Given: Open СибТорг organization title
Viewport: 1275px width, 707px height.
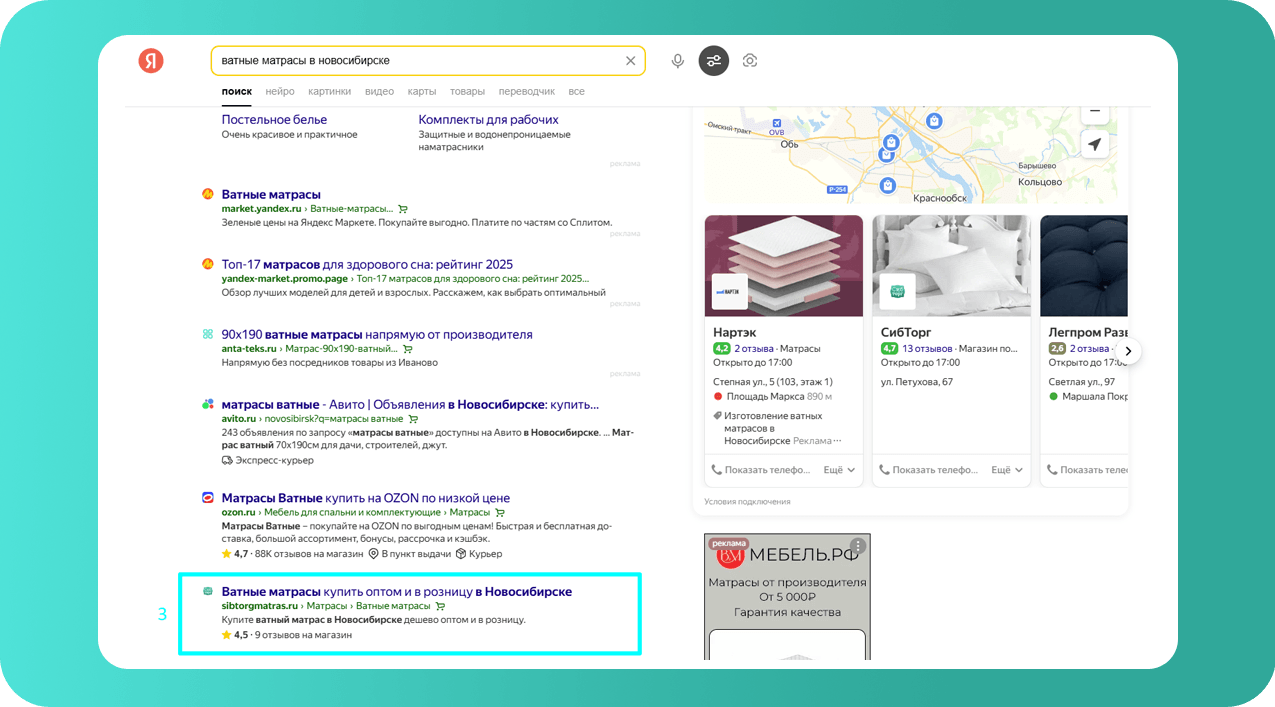Looking at the screenshot, I should coord(906,332).
